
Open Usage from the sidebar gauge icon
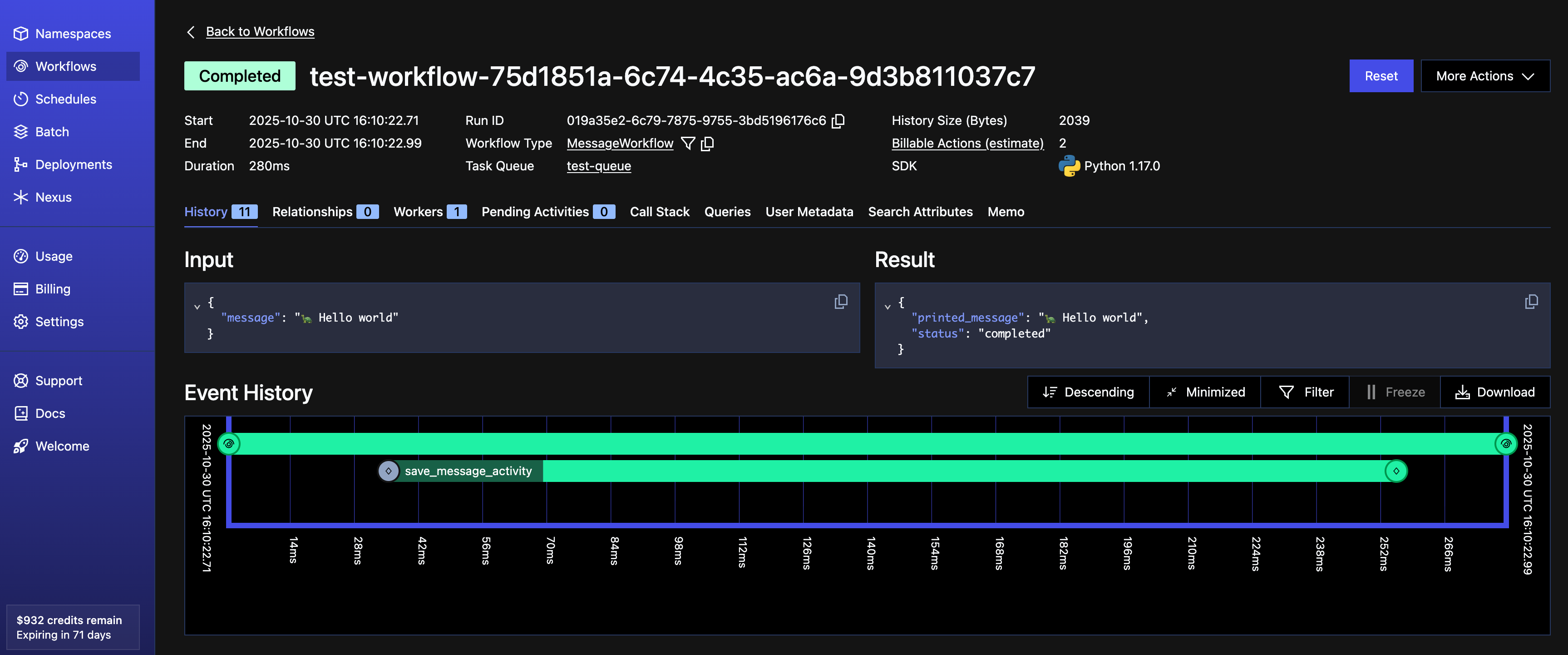(21, 256)
